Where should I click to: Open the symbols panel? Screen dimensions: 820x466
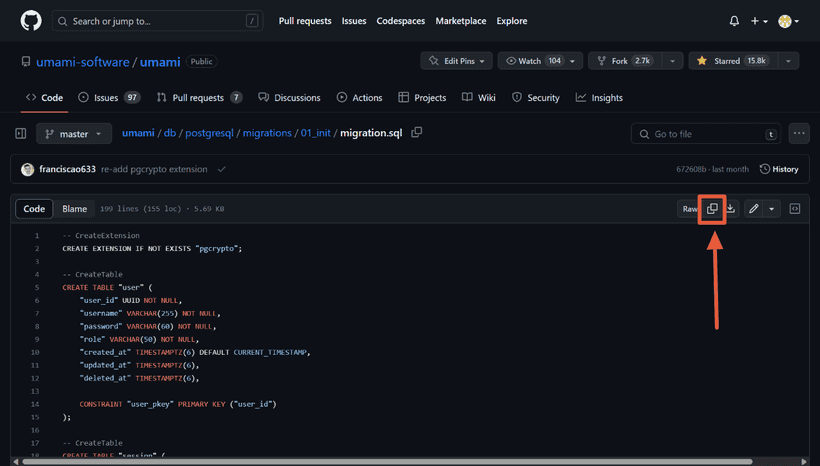(x=795, y=209)
